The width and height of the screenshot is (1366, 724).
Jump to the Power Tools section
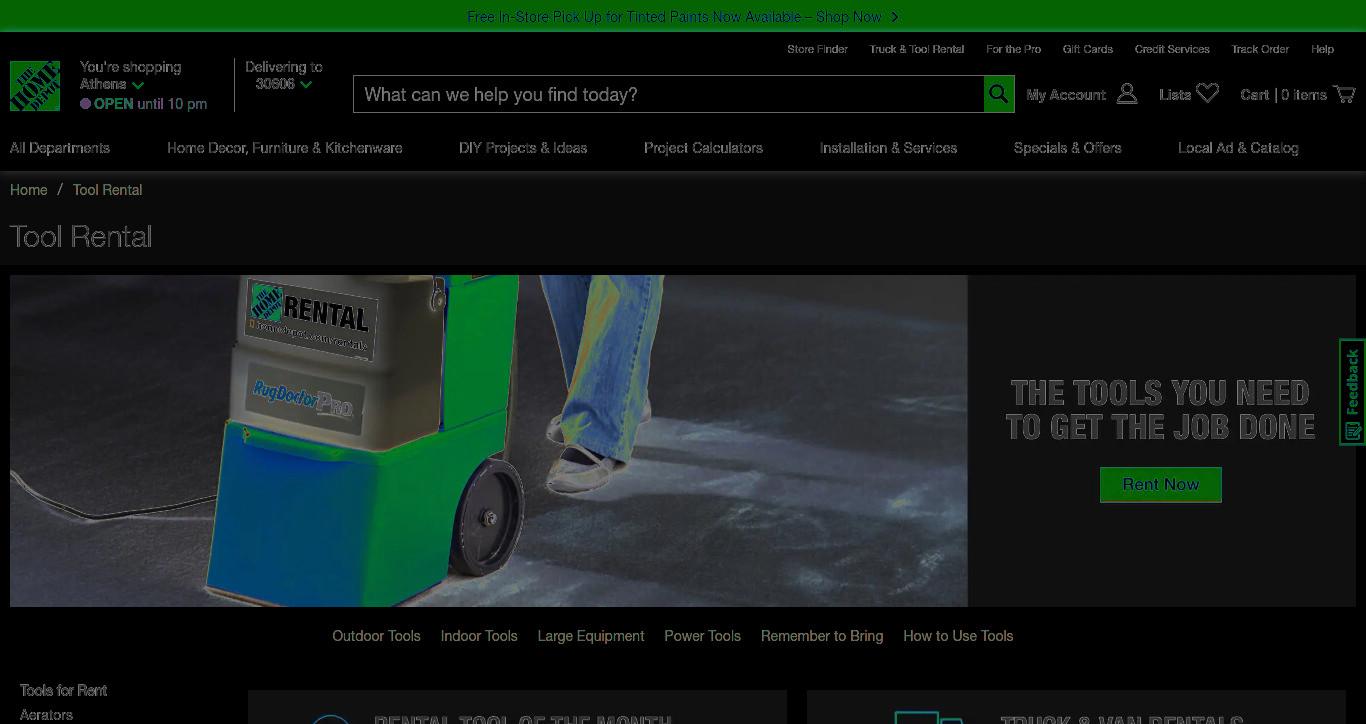tap(702, 636)
